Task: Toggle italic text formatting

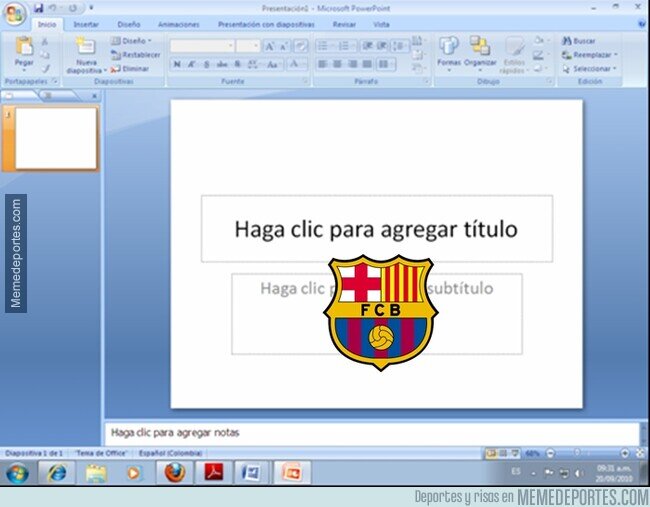Action: [x=192, y=64]
